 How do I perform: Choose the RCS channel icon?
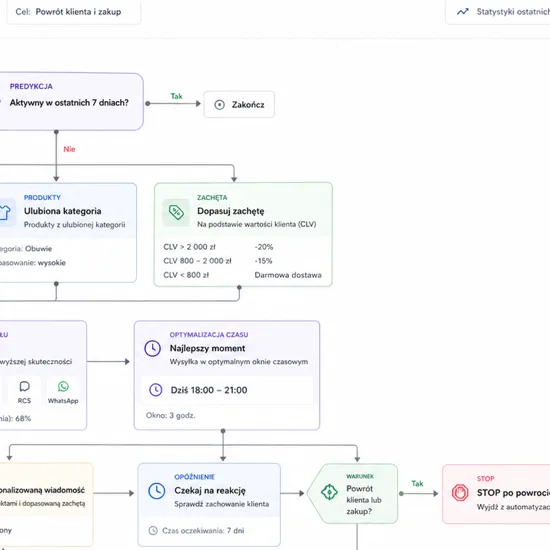pos(24,387)
